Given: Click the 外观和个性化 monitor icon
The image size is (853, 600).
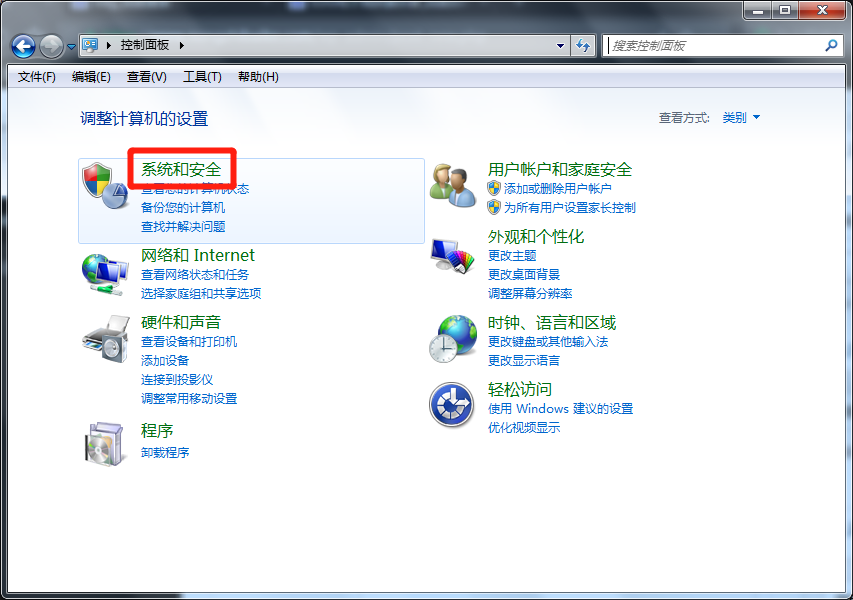Looking at the screenshot, I should coord(453,256).
